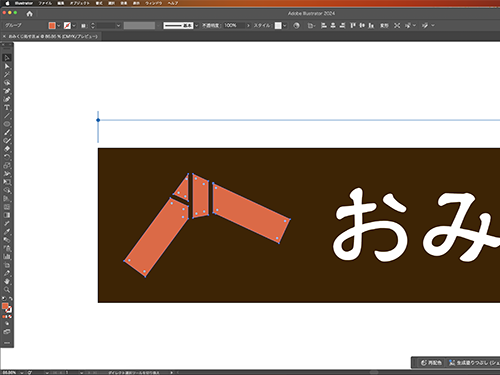Reset to default fill and stroke
Screen dimensions: 500x375
(x=4, y=299)
